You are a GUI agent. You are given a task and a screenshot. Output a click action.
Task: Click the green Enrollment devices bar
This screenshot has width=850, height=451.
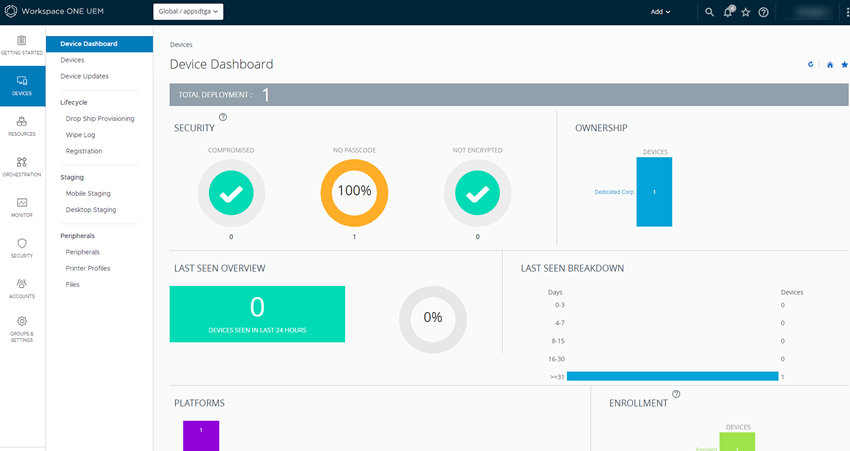tap(737, 442)
